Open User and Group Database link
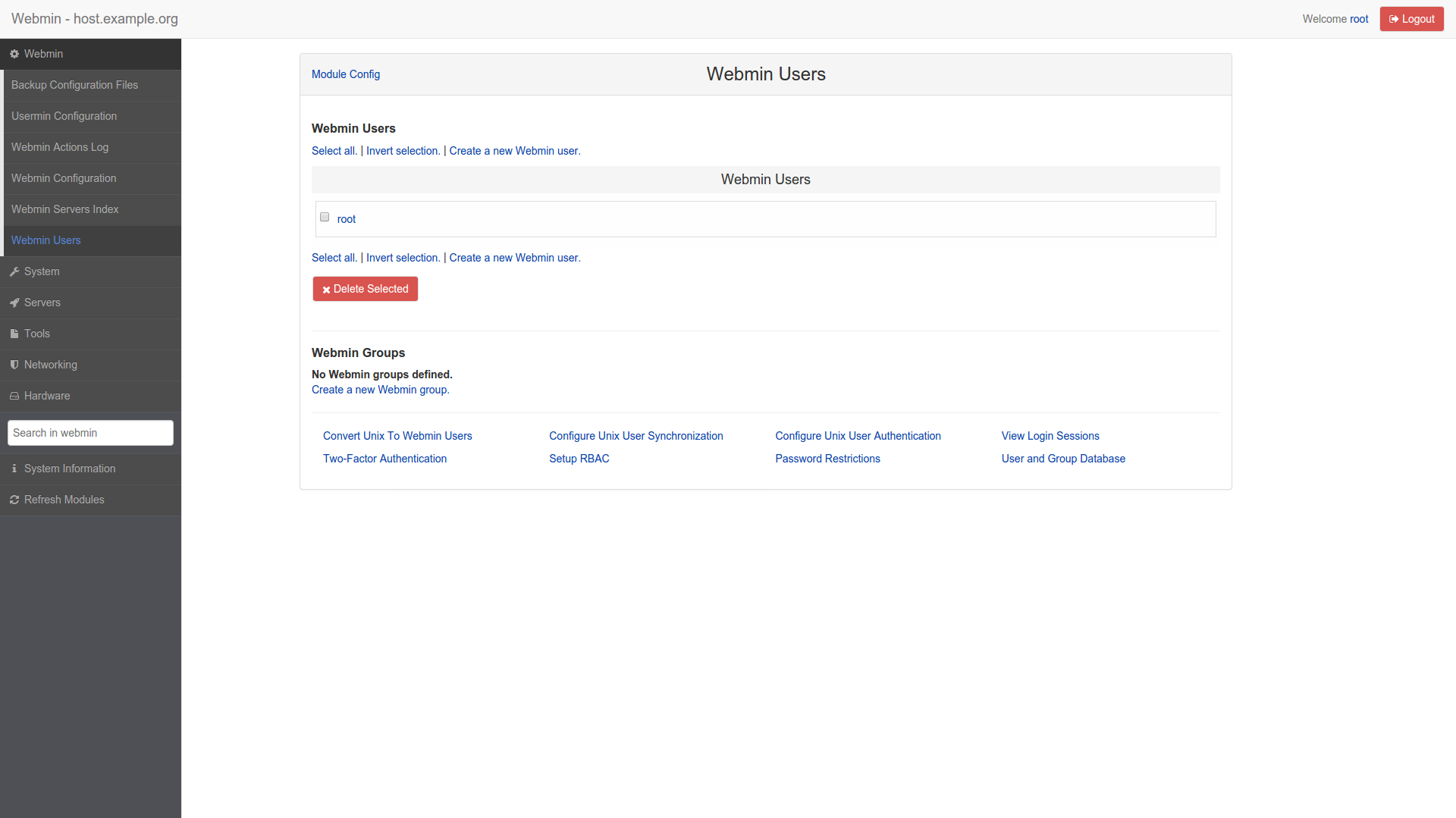This screenshot has height=818, width=1456. [1063, 459]
